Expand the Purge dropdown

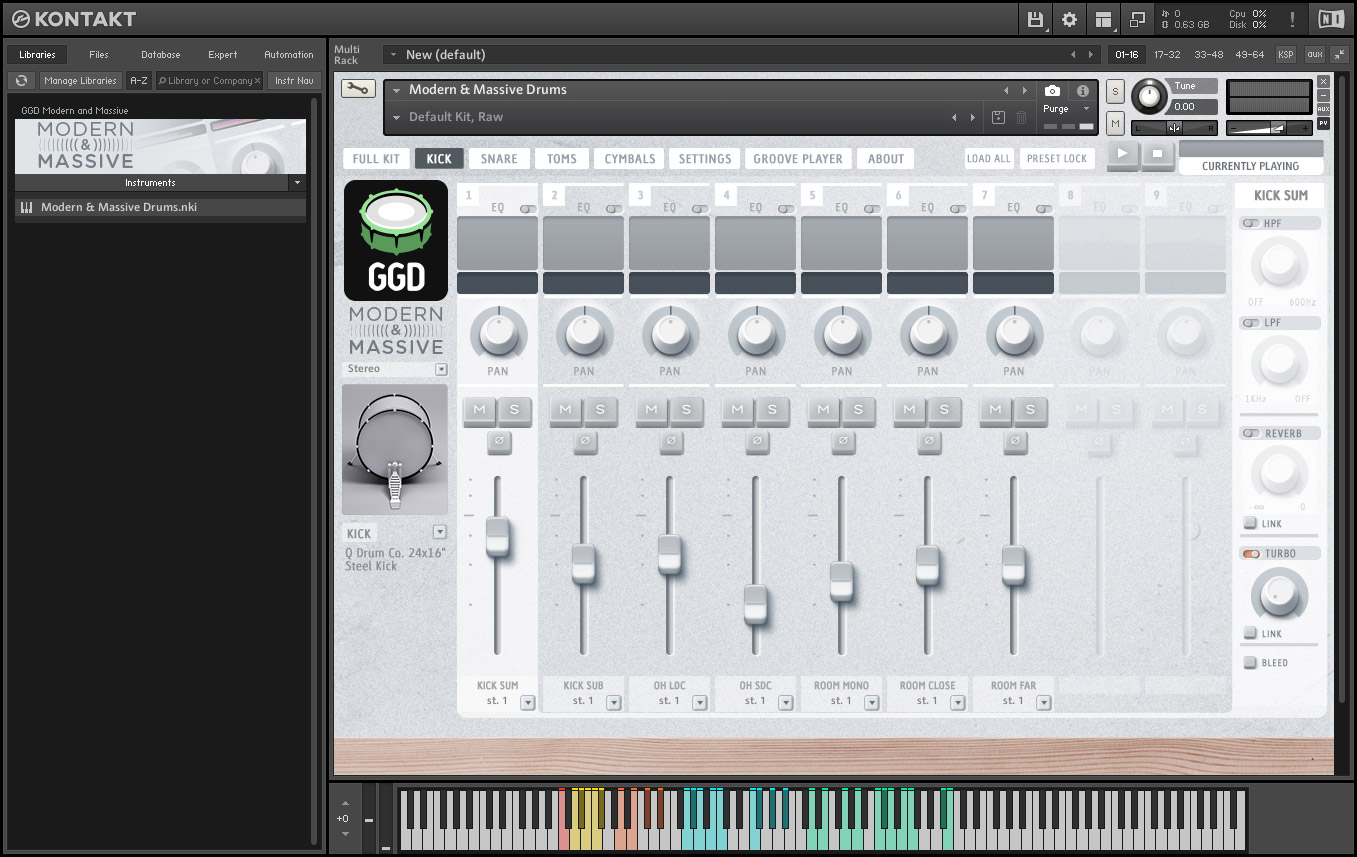click(x=1085, y=109)
